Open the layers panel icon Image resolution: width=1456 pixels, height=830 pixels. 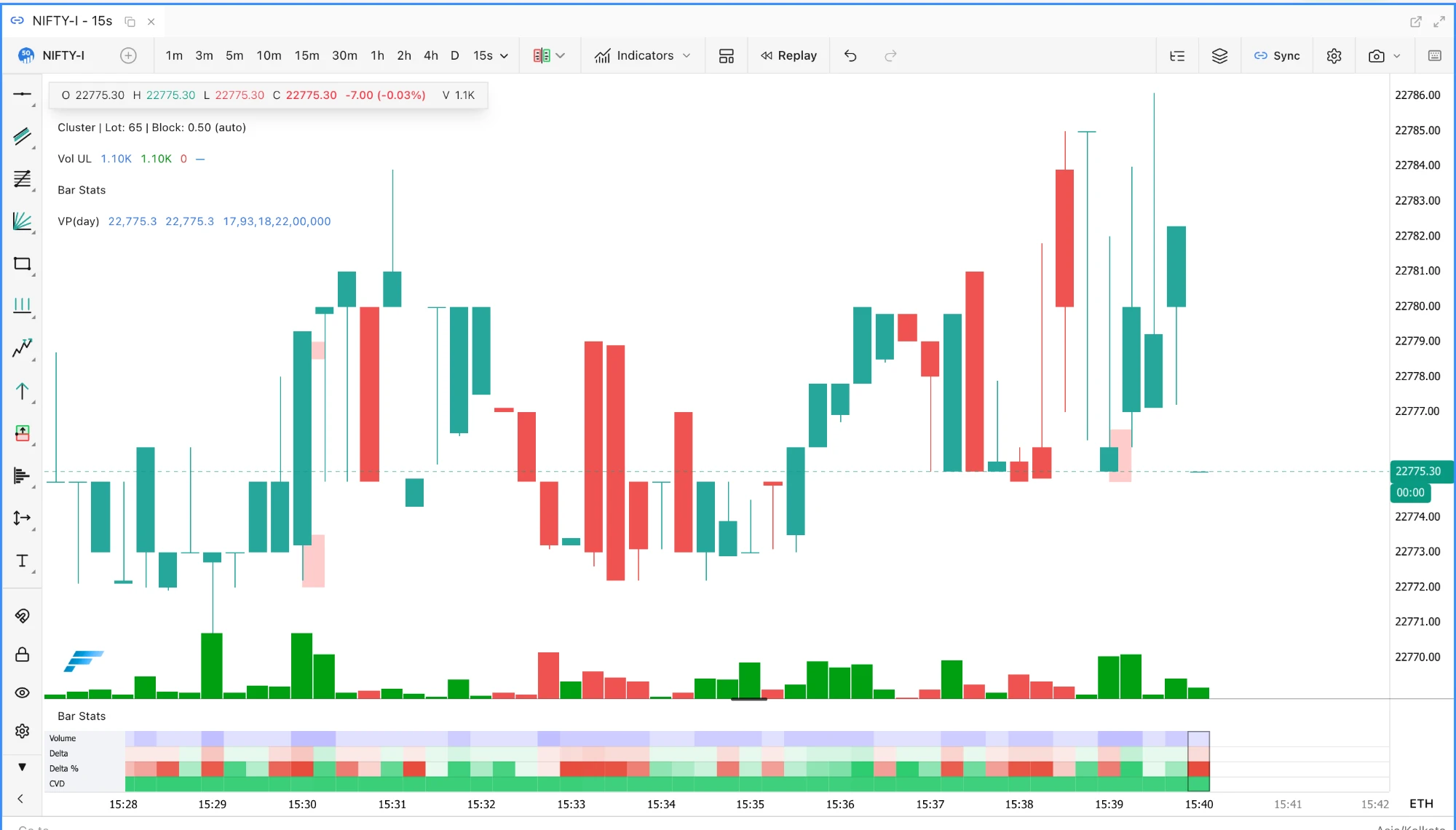pyautogui.click(x=1219, y=55)
